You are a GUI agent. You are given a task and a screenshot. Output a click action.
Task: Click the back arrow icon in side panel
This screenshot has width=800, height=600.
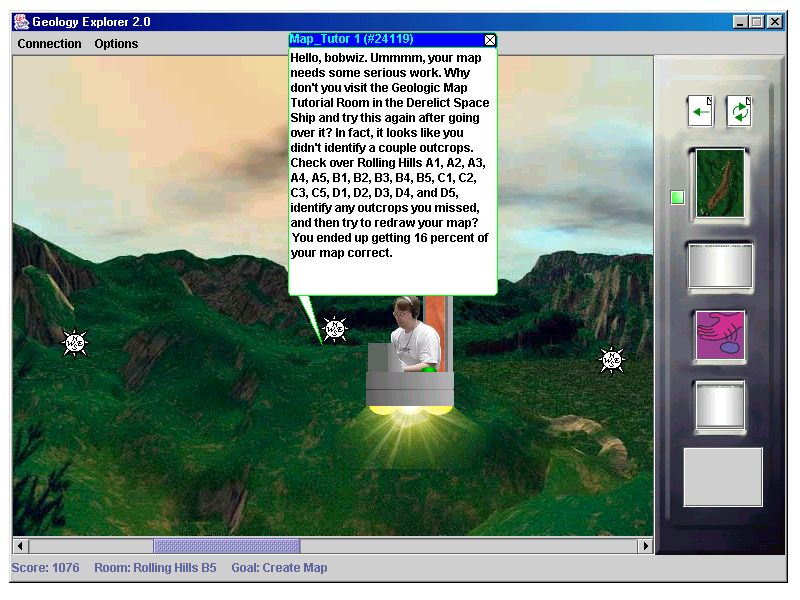coord(700,110)
